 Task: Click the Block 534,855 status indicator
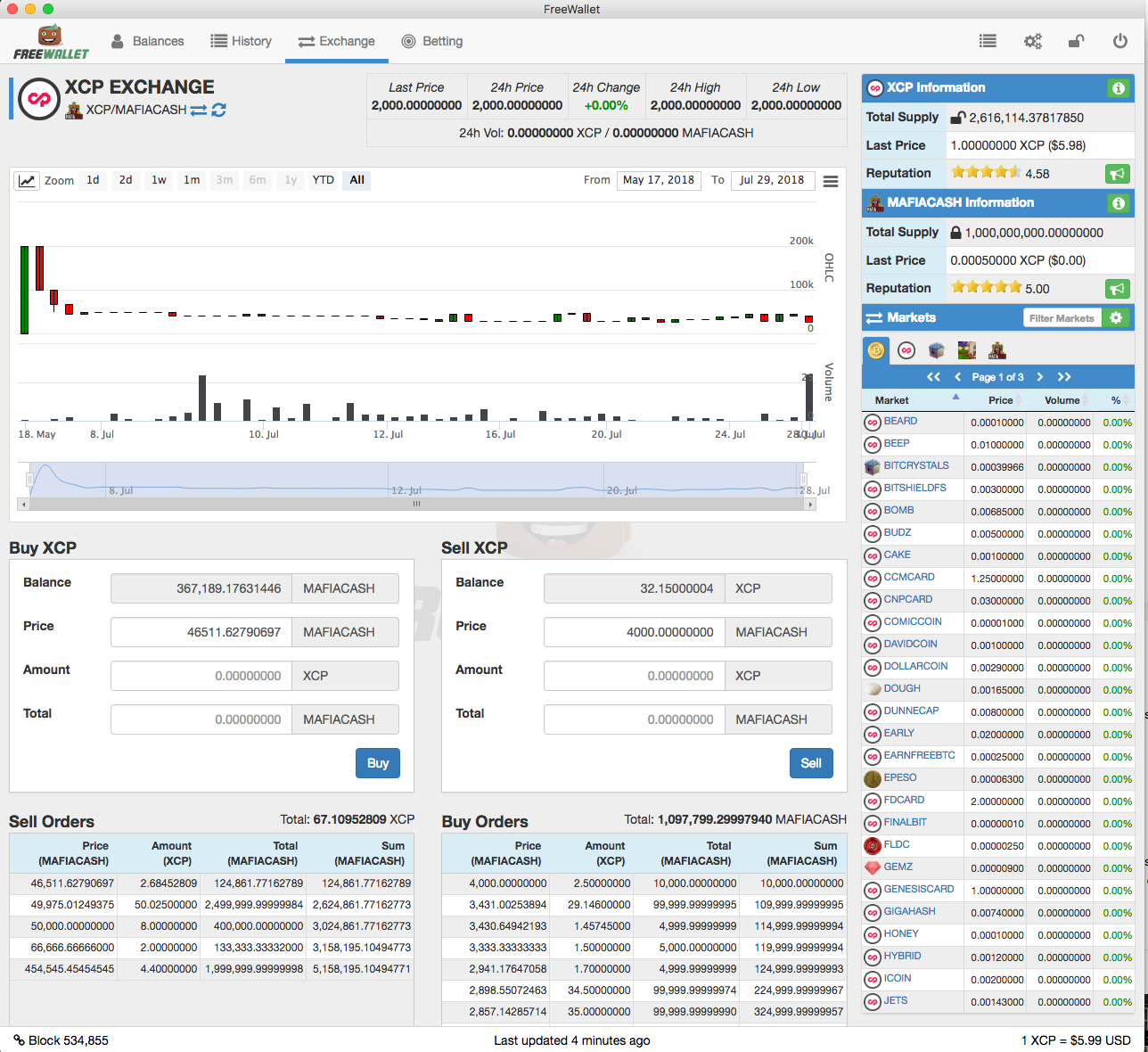click(x=61, y=1040)
